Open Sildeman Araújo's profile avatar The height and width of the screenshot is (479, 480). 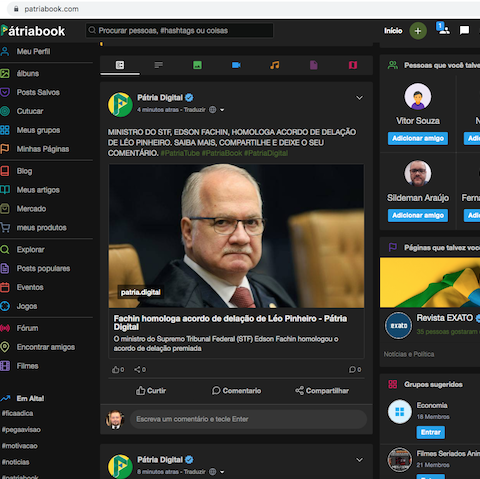pos(418,173)
